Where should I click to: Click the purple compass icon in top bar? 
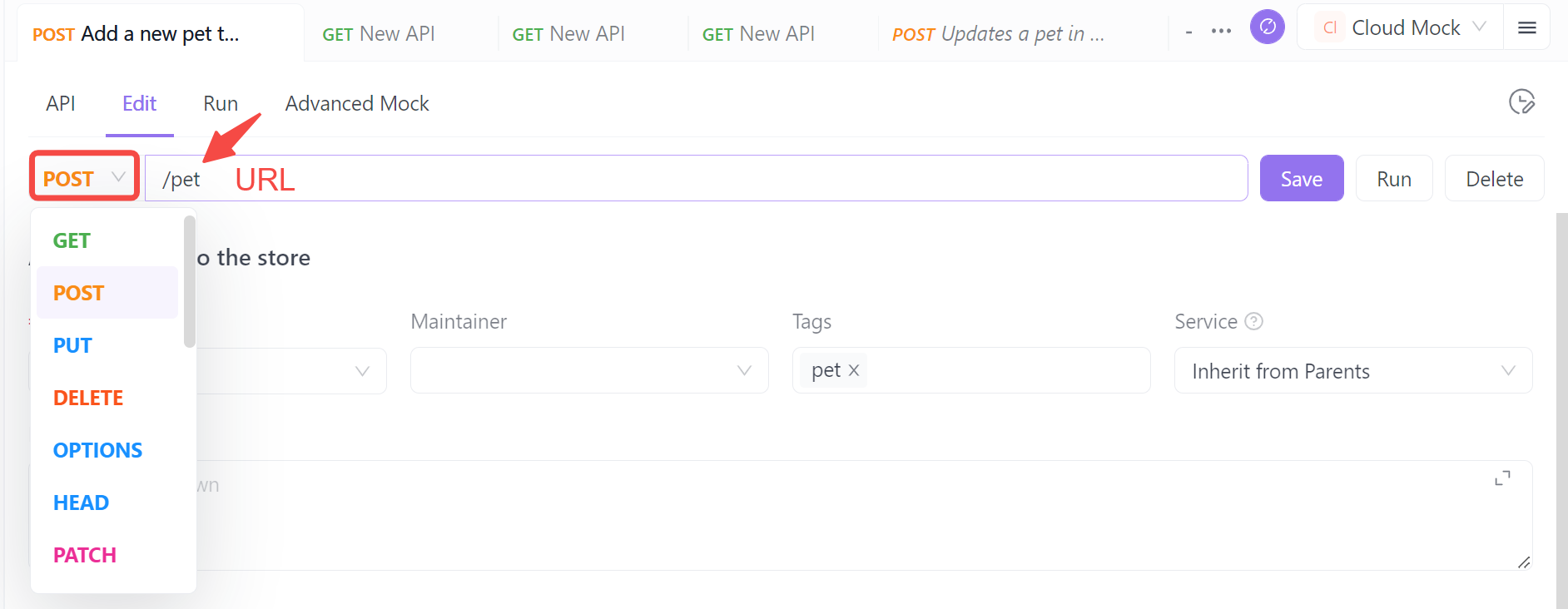1267,27
